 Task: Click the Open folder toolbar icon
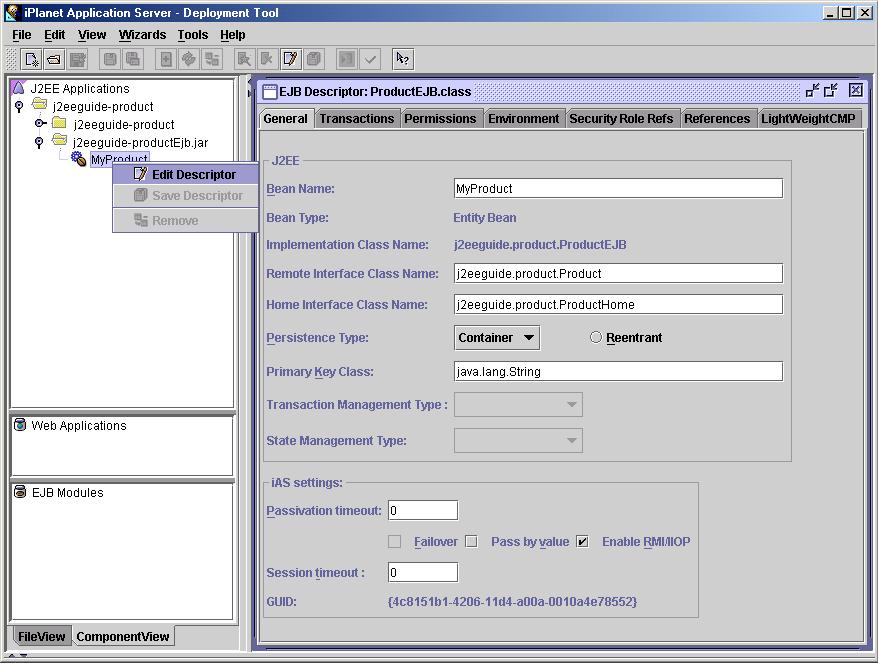tap(54, 59)
